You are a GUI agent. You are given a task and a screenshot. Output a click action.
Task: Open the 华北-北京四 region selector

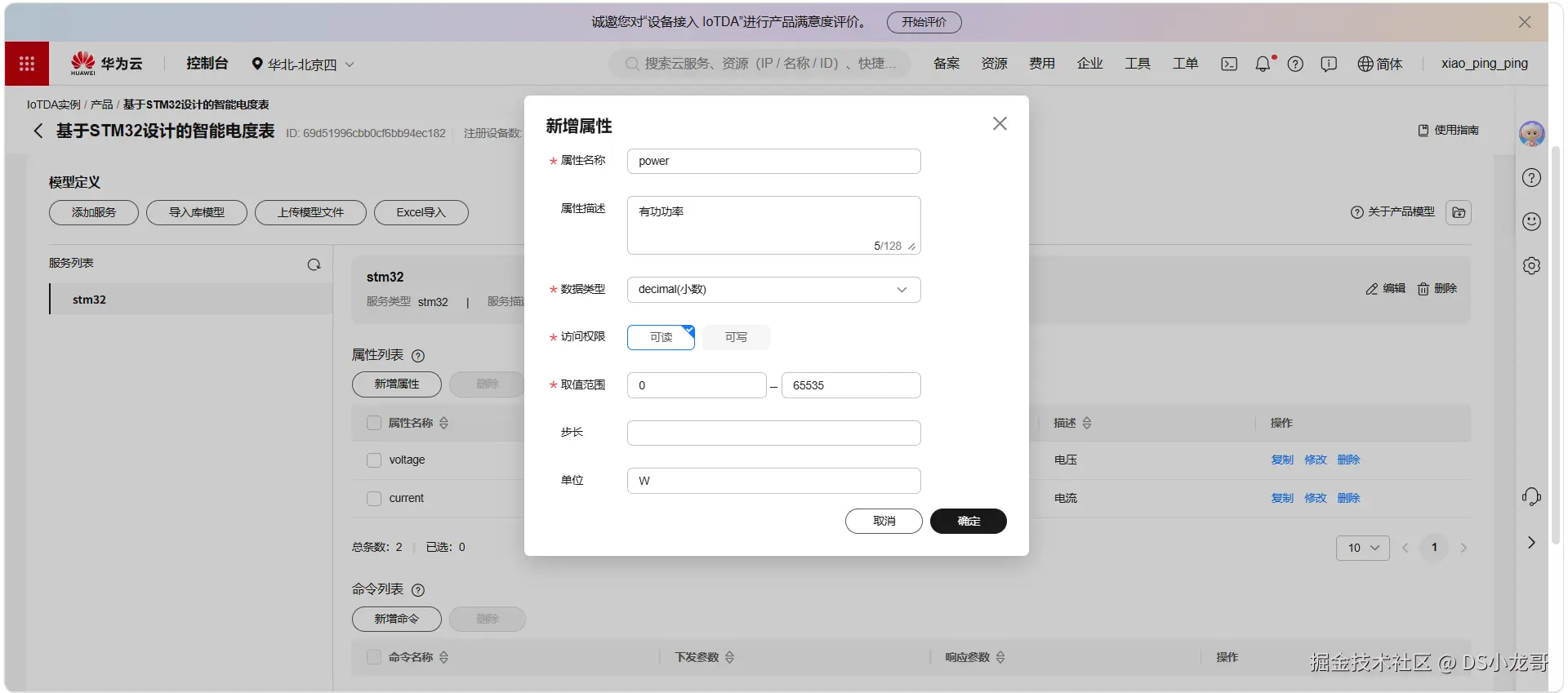pos(303,64)
